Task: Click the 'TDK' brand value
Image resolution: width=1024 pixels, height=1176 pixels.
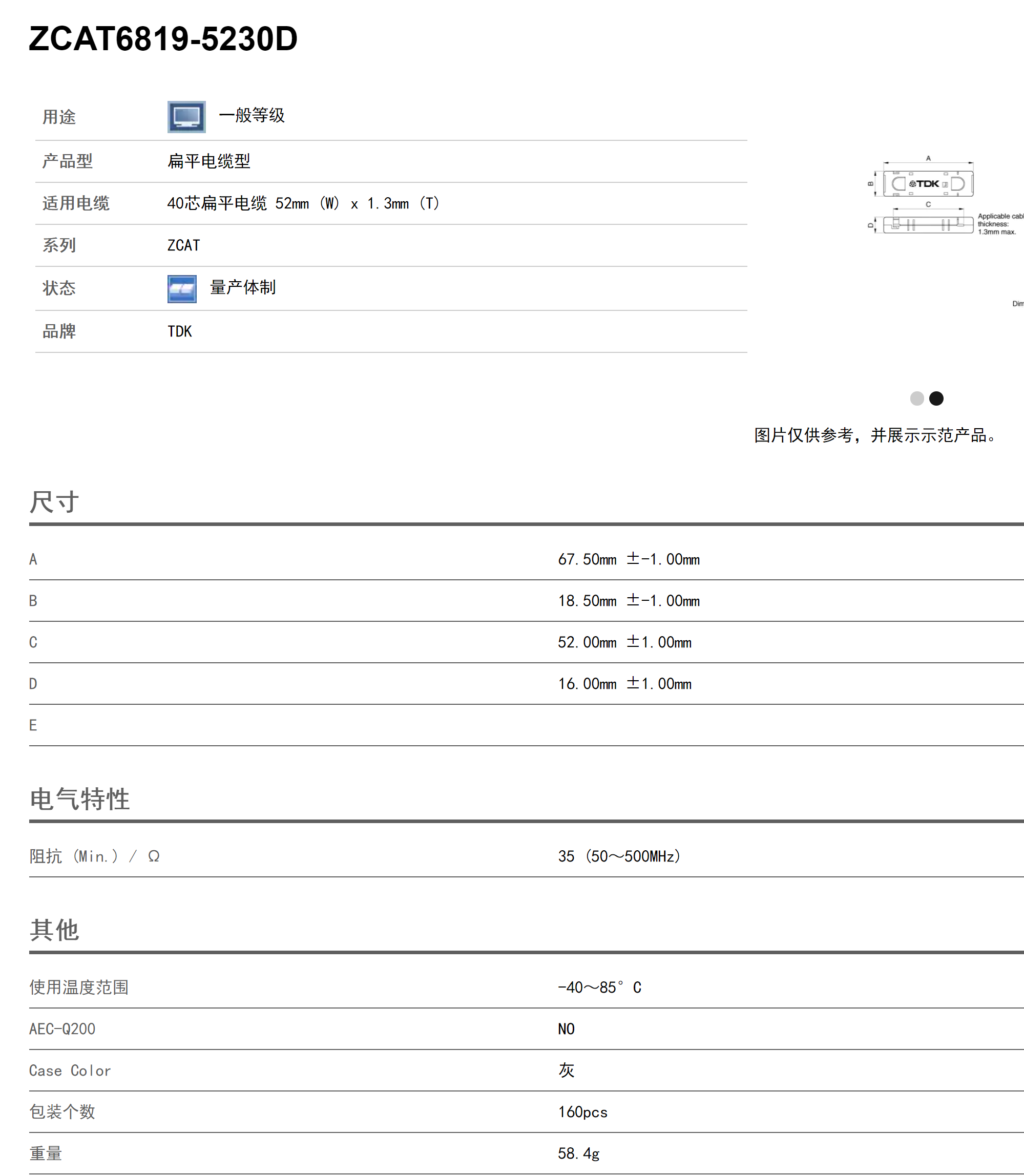Action: coord(179,331)
